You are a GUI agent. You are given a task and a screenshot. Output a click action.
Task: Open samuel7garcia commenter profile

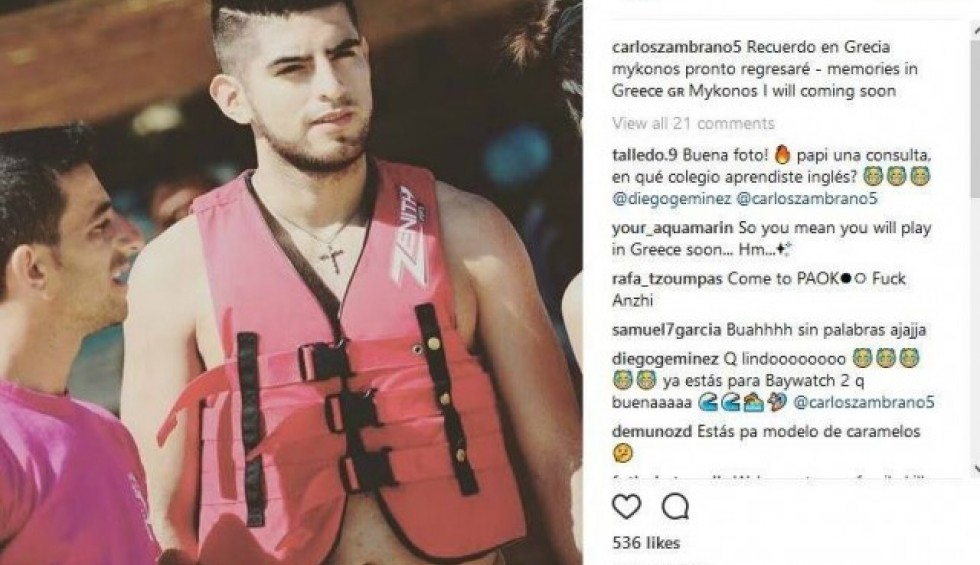tap(666, 329)
